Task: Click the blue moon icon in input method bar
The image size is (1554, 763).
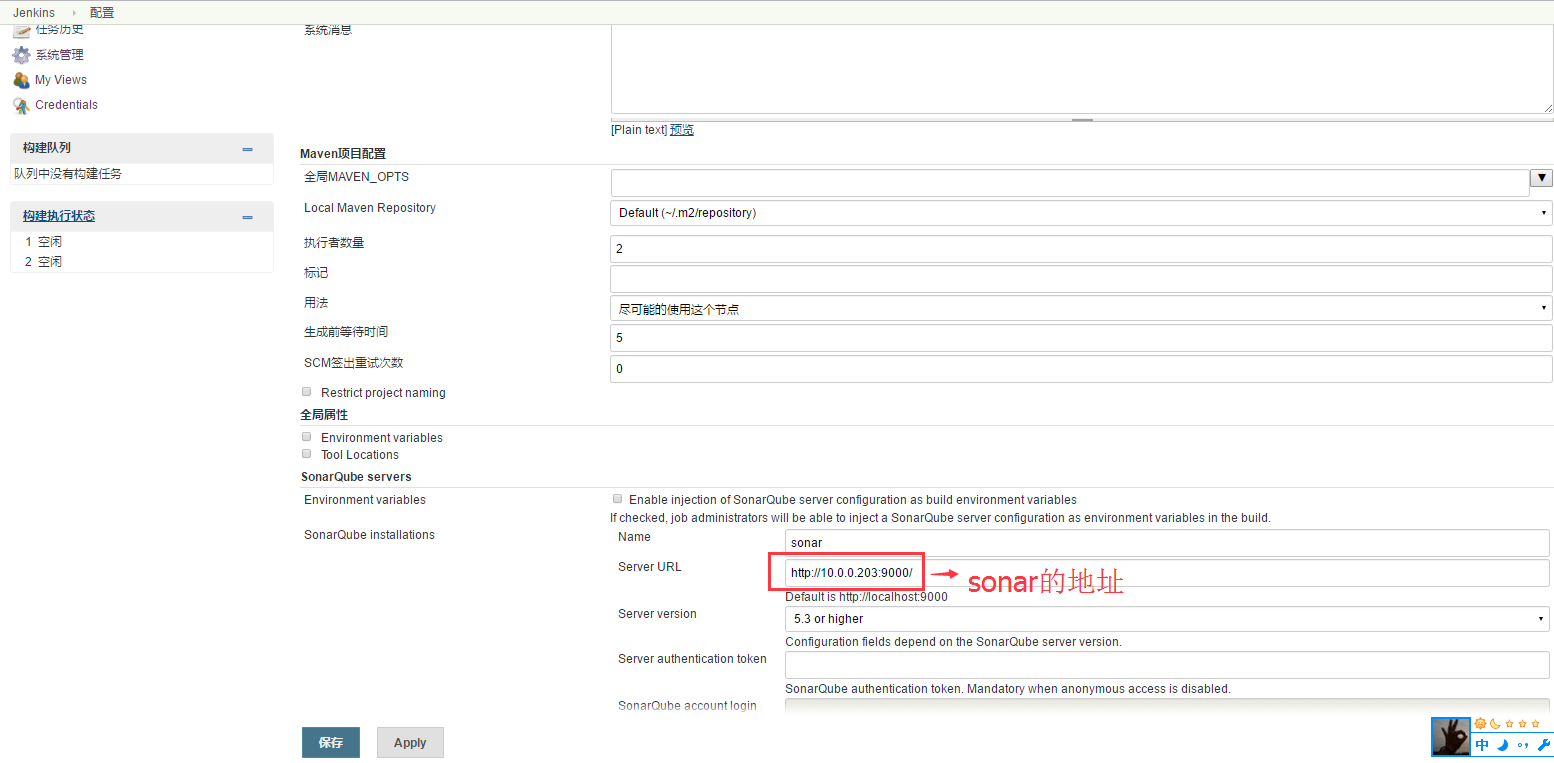Action: [x=1502, y=745]
